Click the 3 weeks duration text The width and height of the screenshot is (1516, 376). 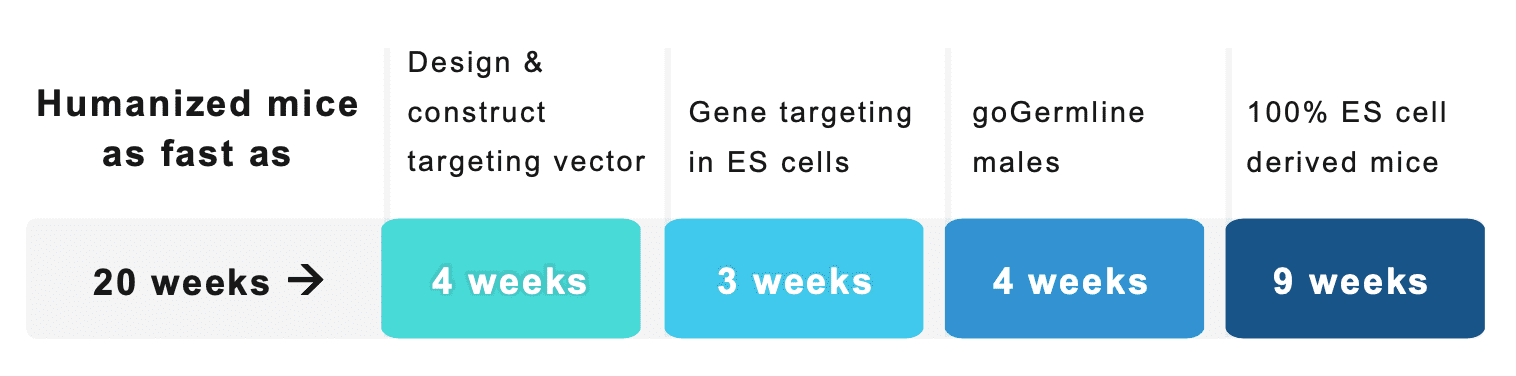coord(794,282)
